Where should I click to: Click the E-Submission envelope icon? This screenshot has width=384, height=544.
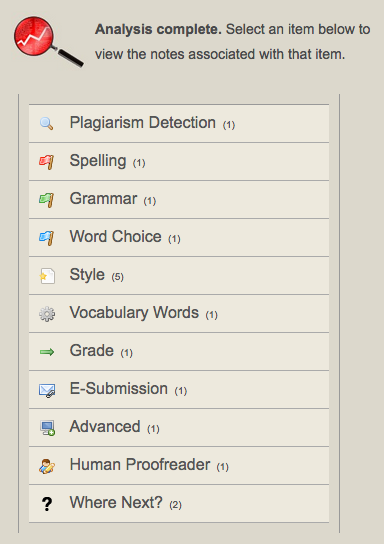pos(47,390)
